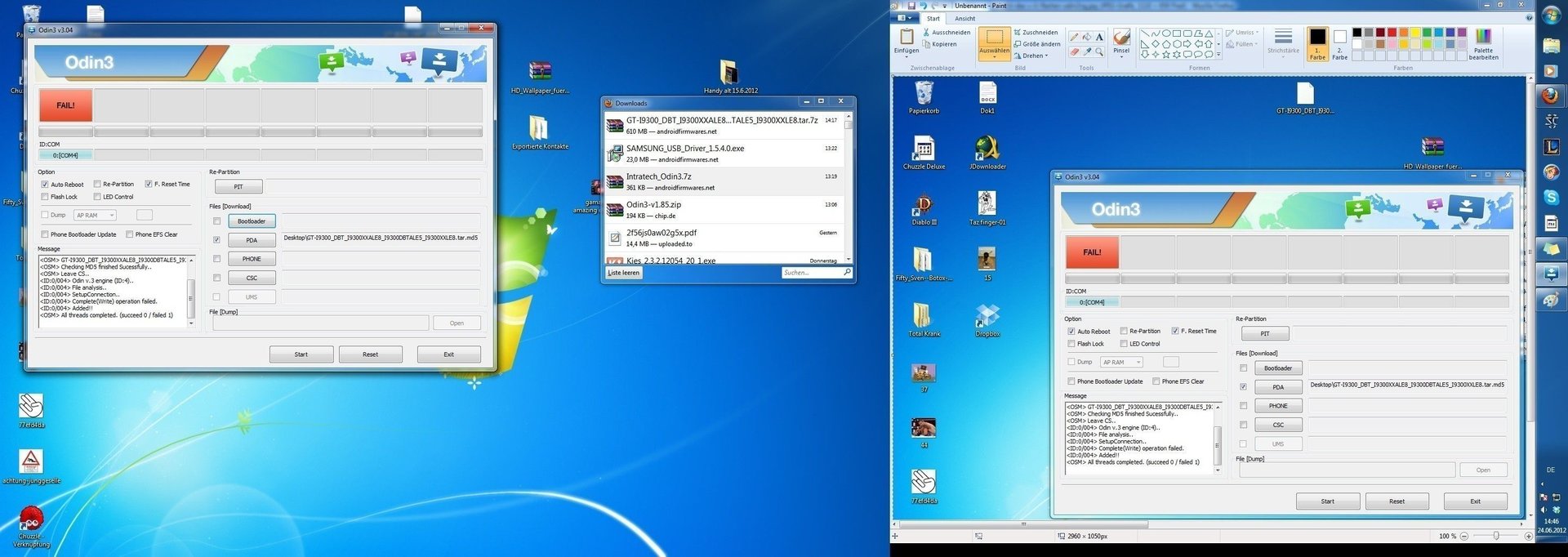
Task: Click Zuschneiden crop tool in Paint
Action: tap(1036, 33)
